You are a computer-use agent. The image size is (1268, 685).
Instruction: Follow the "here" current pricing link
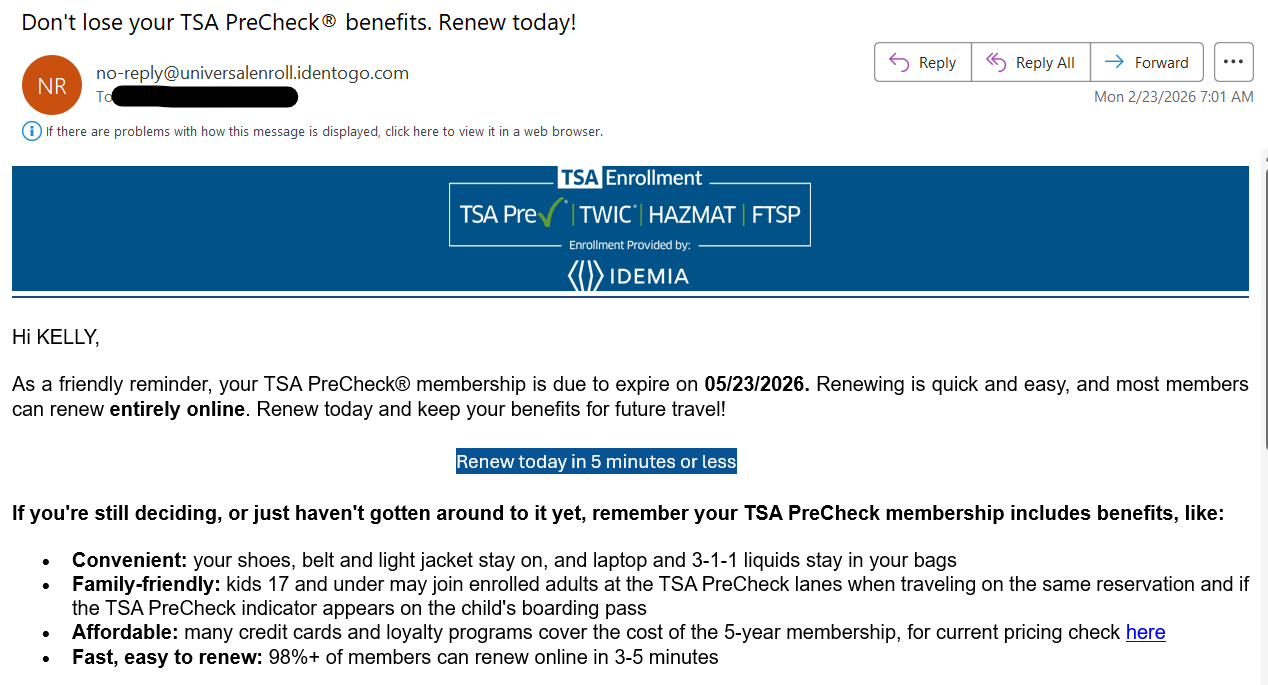click(x=1145, y=632)
